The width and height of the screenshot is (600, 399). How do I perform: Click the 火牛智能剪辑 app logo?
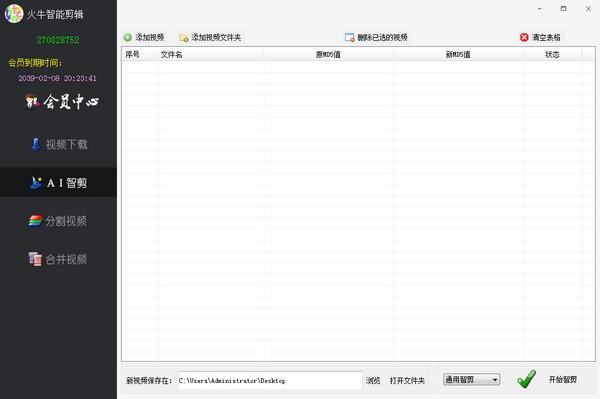click(x=14, y=14)
